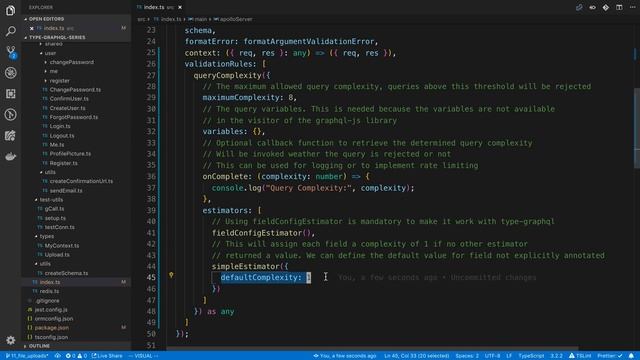The image size is (640, 360).
Task: Open package.json in explorer
Action: (51, 327)
